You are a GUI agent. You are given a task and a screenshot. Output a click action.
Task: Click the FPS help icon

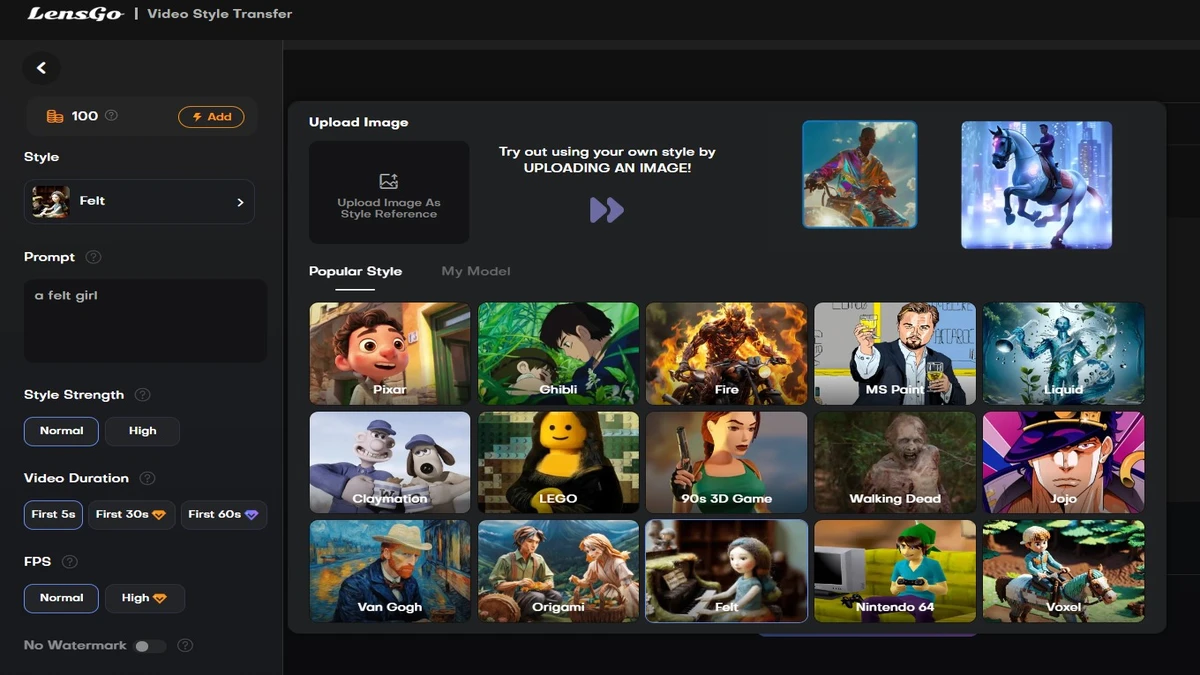point(70,562)
